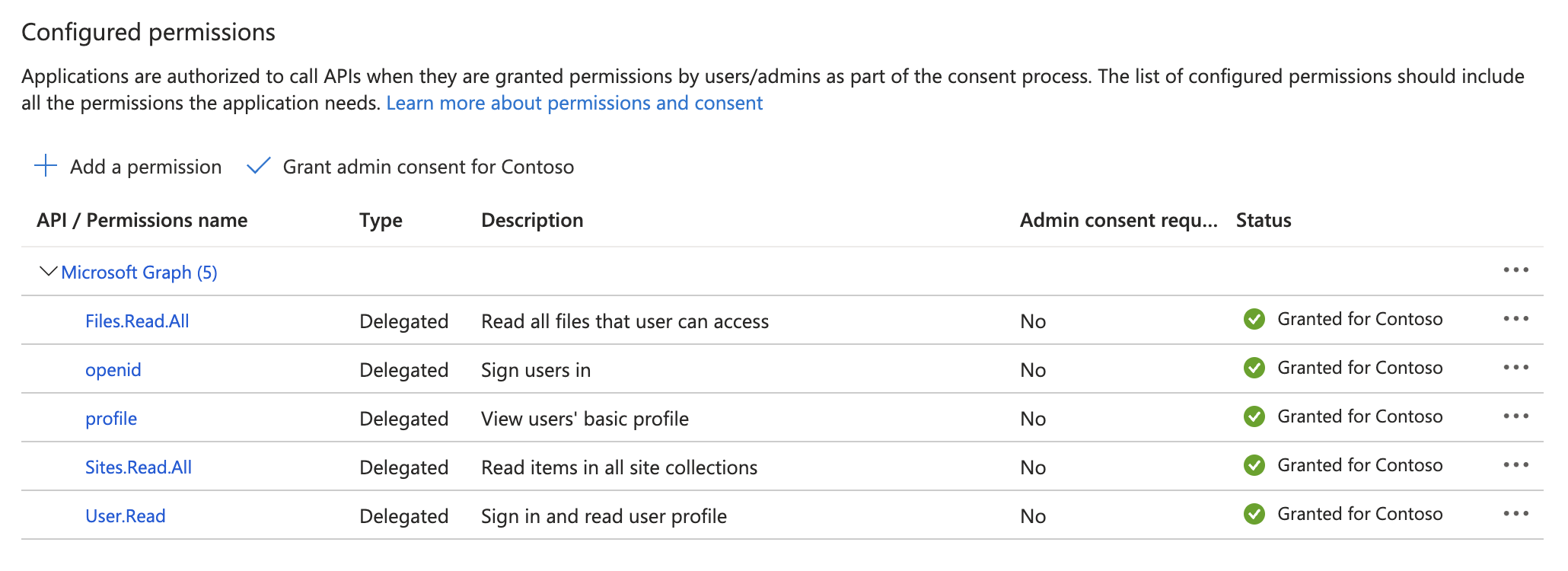The width and height of the screenshot is (1568, 571).
Task: Open the ellipsis menu for profile row
Action: click(x=1515, y=416)
